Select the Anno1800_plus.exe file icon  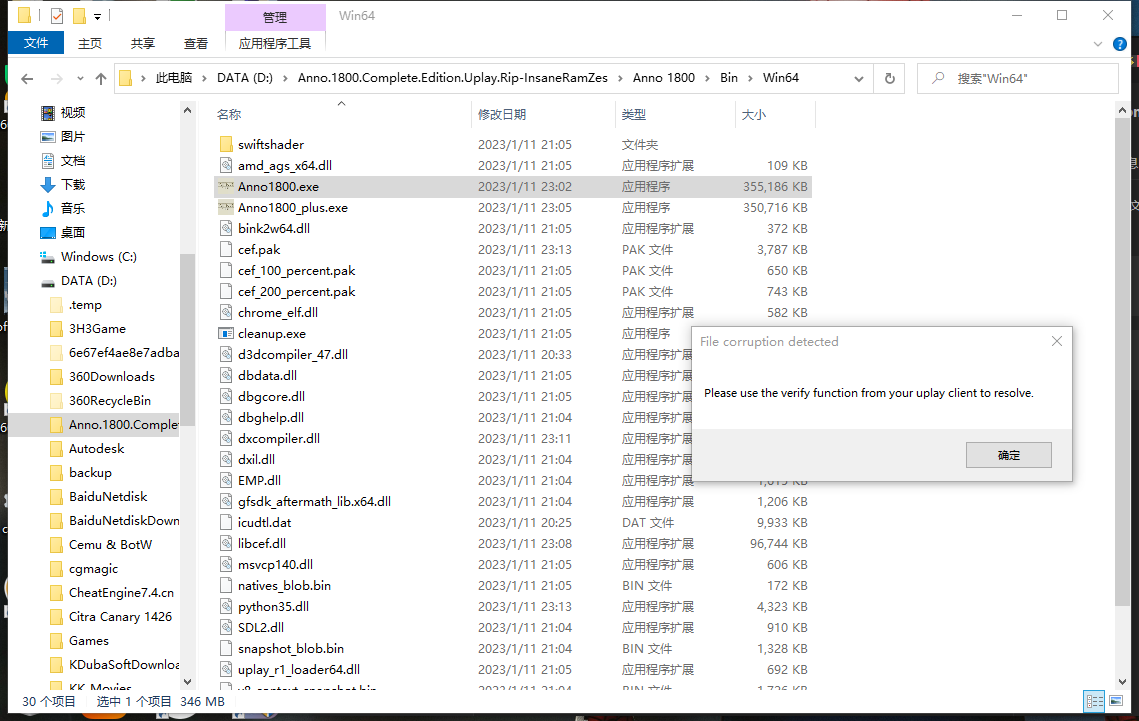tap(226, 208)
